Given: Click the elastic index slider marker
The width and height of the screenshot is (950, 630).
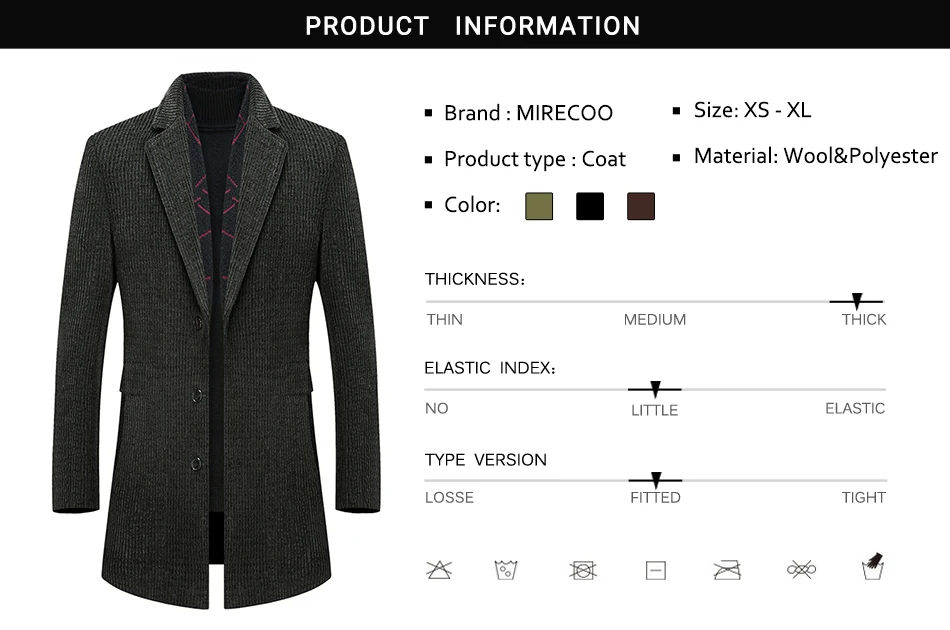Looking at the screenshot, I should pos(655,389).
